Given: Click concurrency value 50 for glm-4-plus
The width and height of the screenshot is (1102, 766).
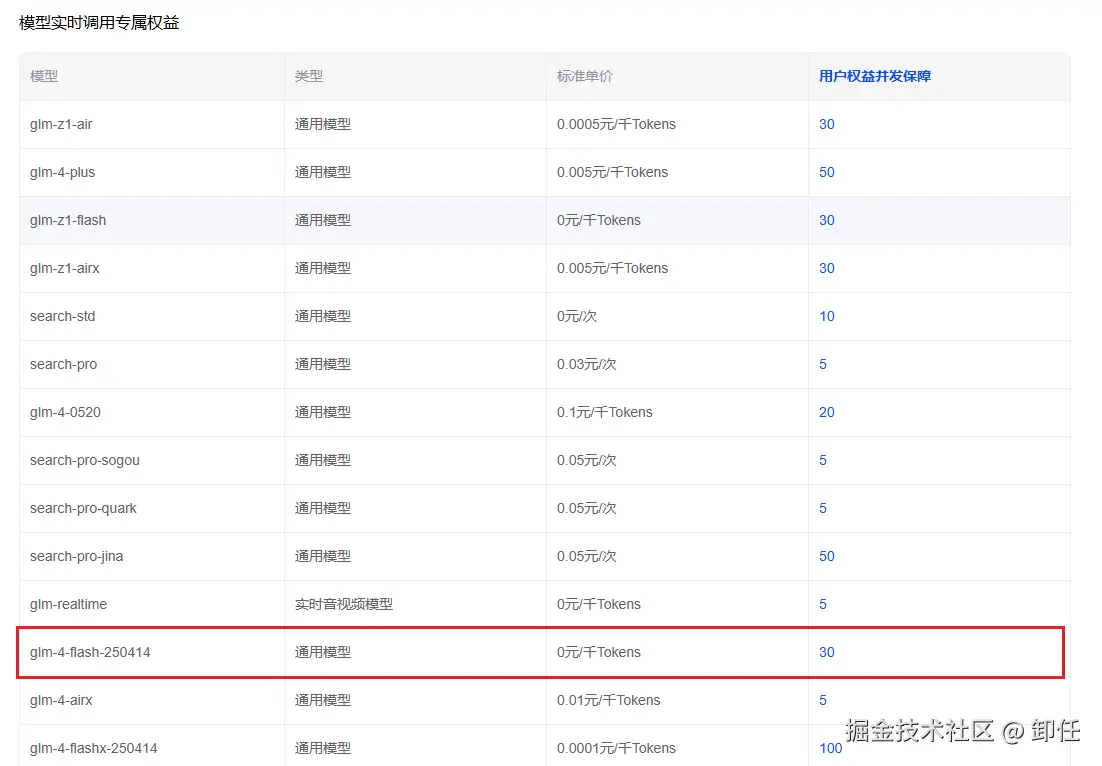Looking at the screenshot, I should [x=826, y=172].
